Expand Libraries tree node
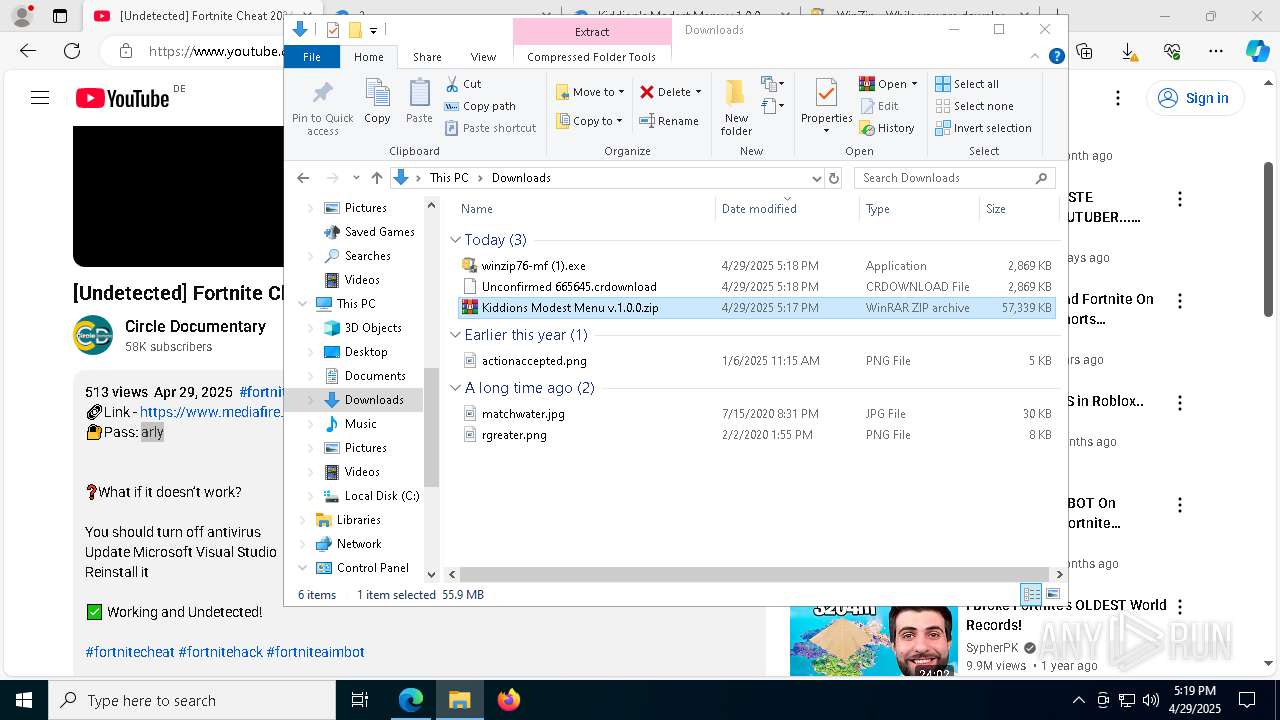The image size is (1280, 720). [303, 520]
